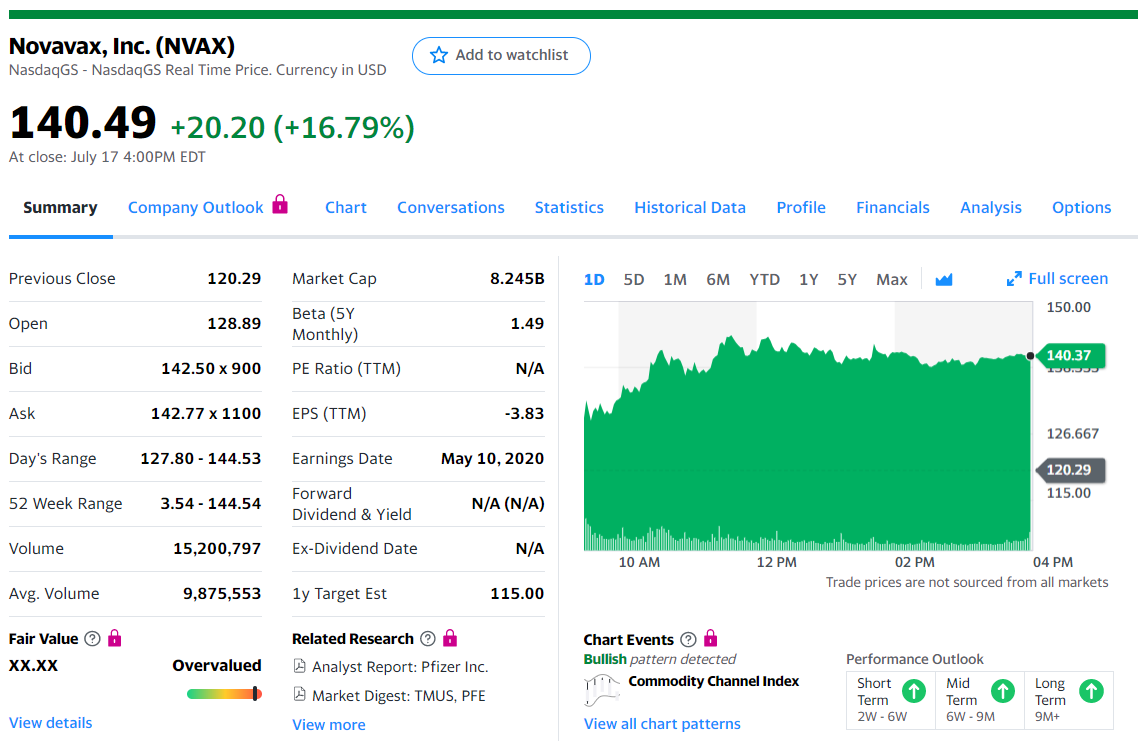
Task: Click the Day's Range value 127.80 - 144.53
Action: (x=200, y=459)
